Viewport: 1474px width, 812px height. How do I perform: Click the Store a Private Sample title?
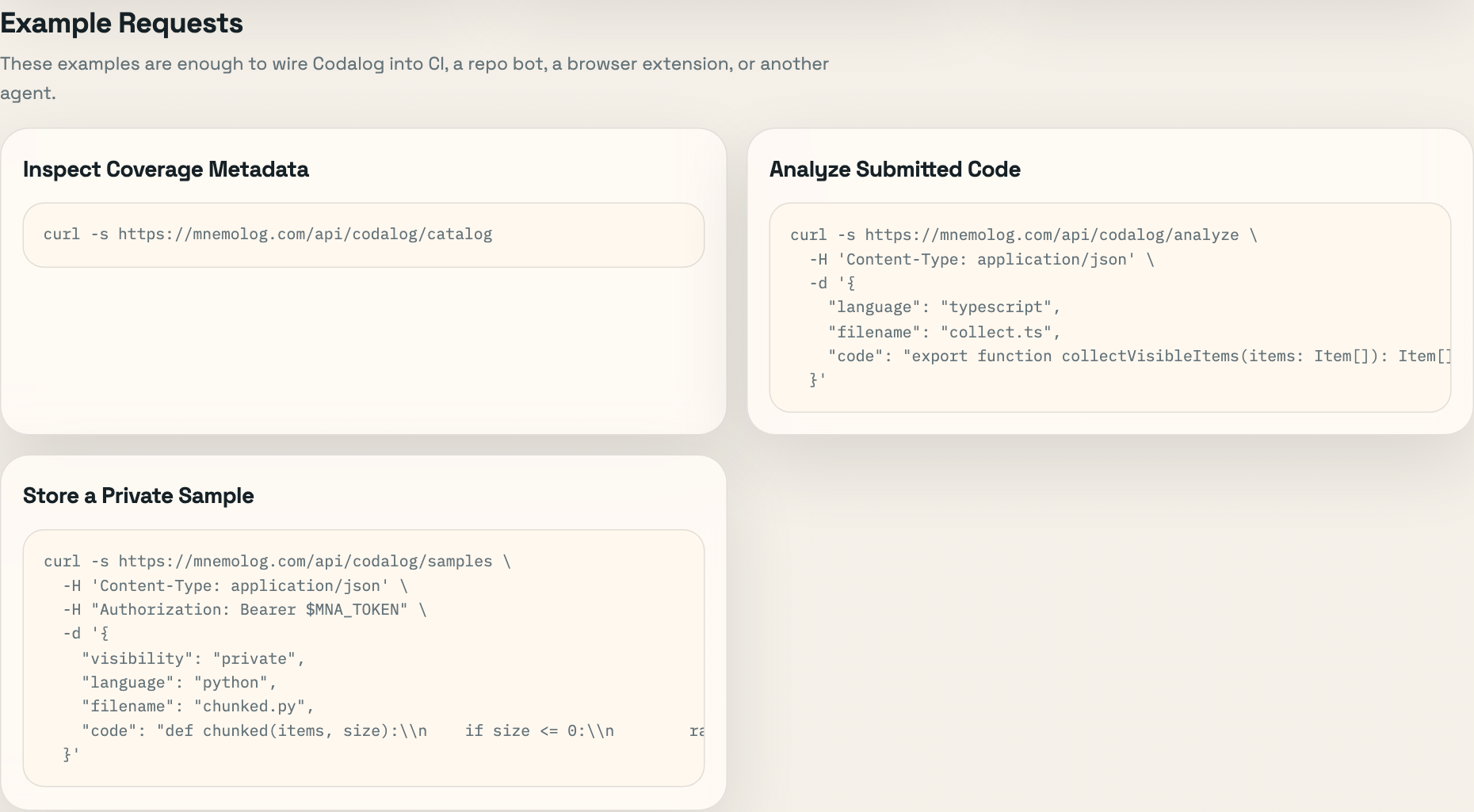point(139,496)
